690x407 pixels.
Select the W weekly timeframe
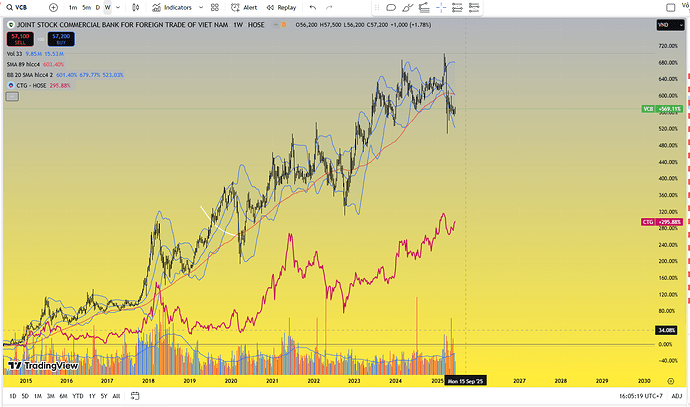tap(107, 7)
